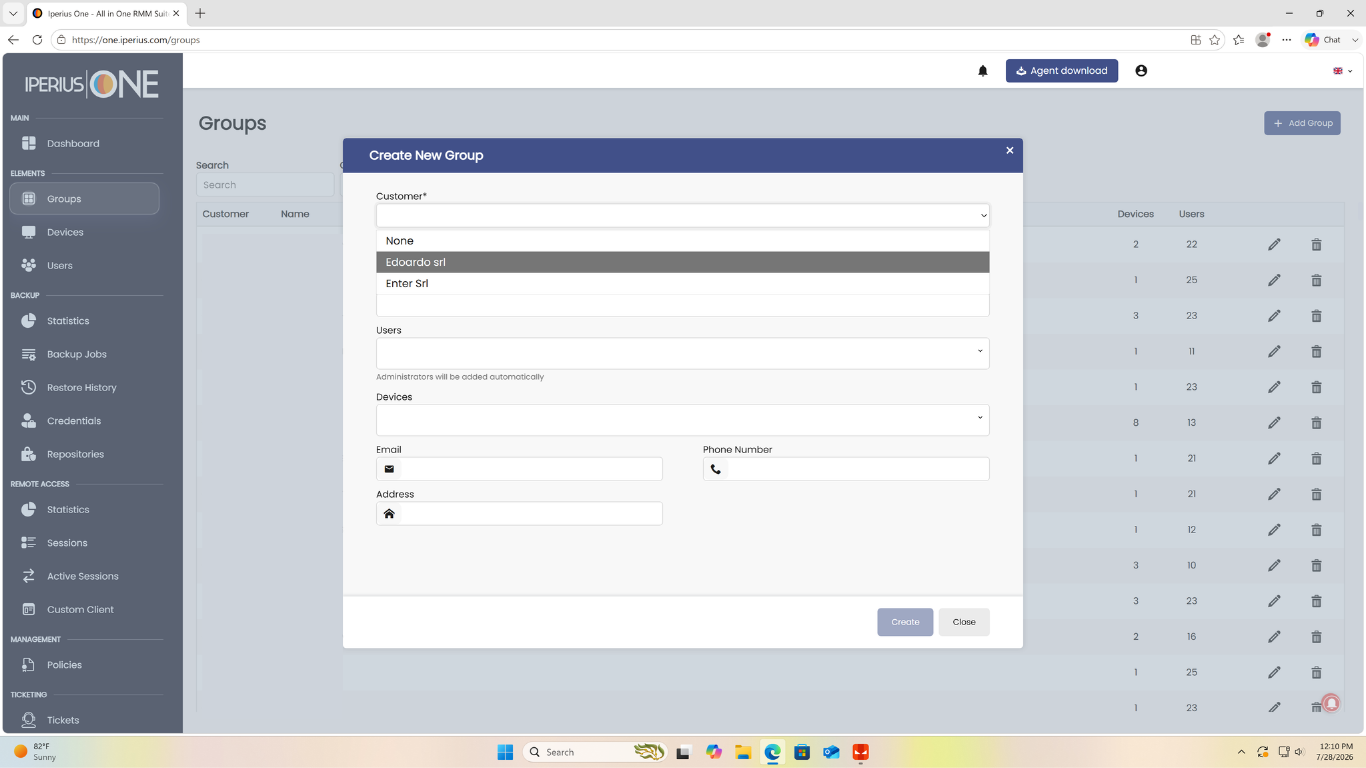Expand the Users dropdown
Viewport: 1366px width, 768px height.
683,353
